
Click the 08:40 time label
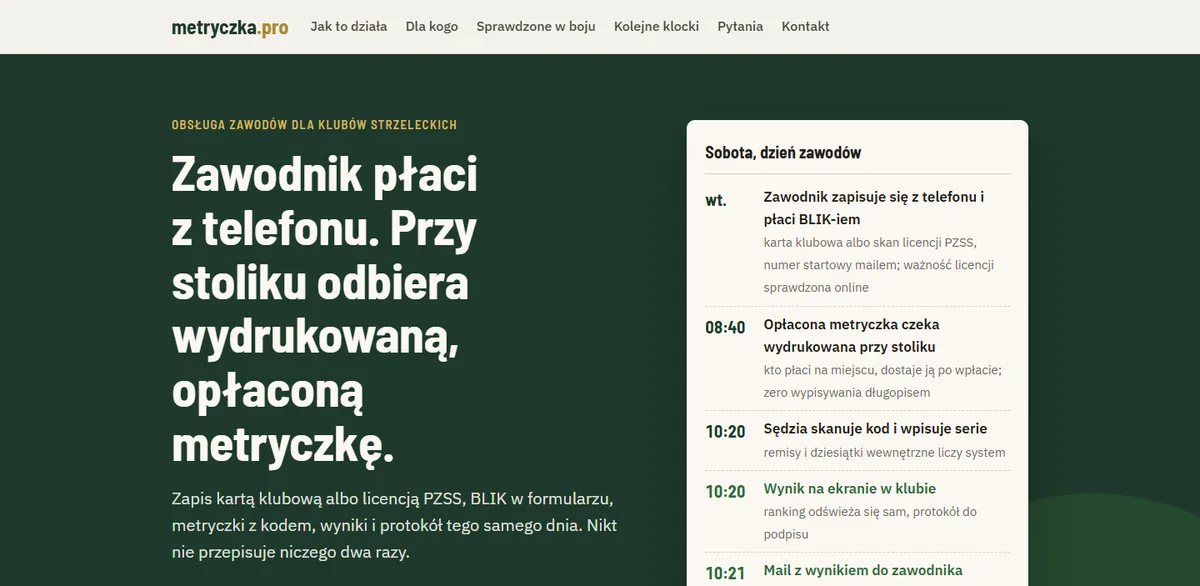tap(725, 327)
